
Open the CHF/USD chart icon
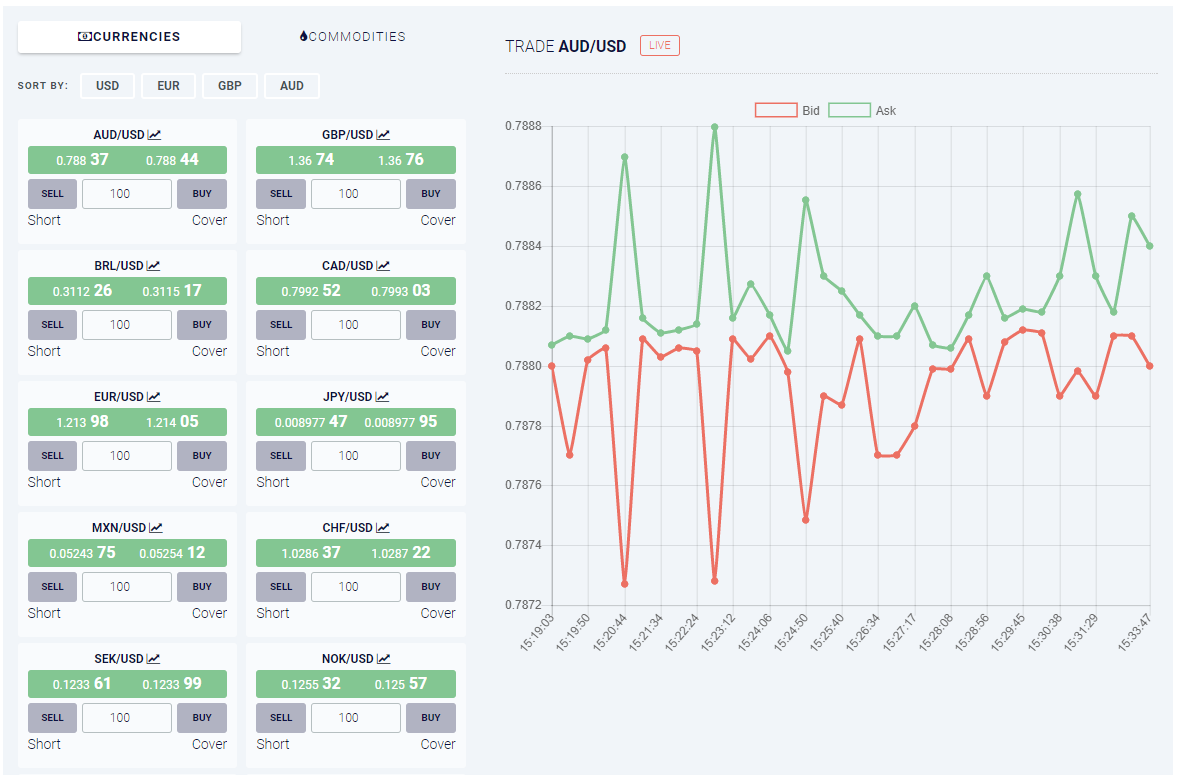385,527
